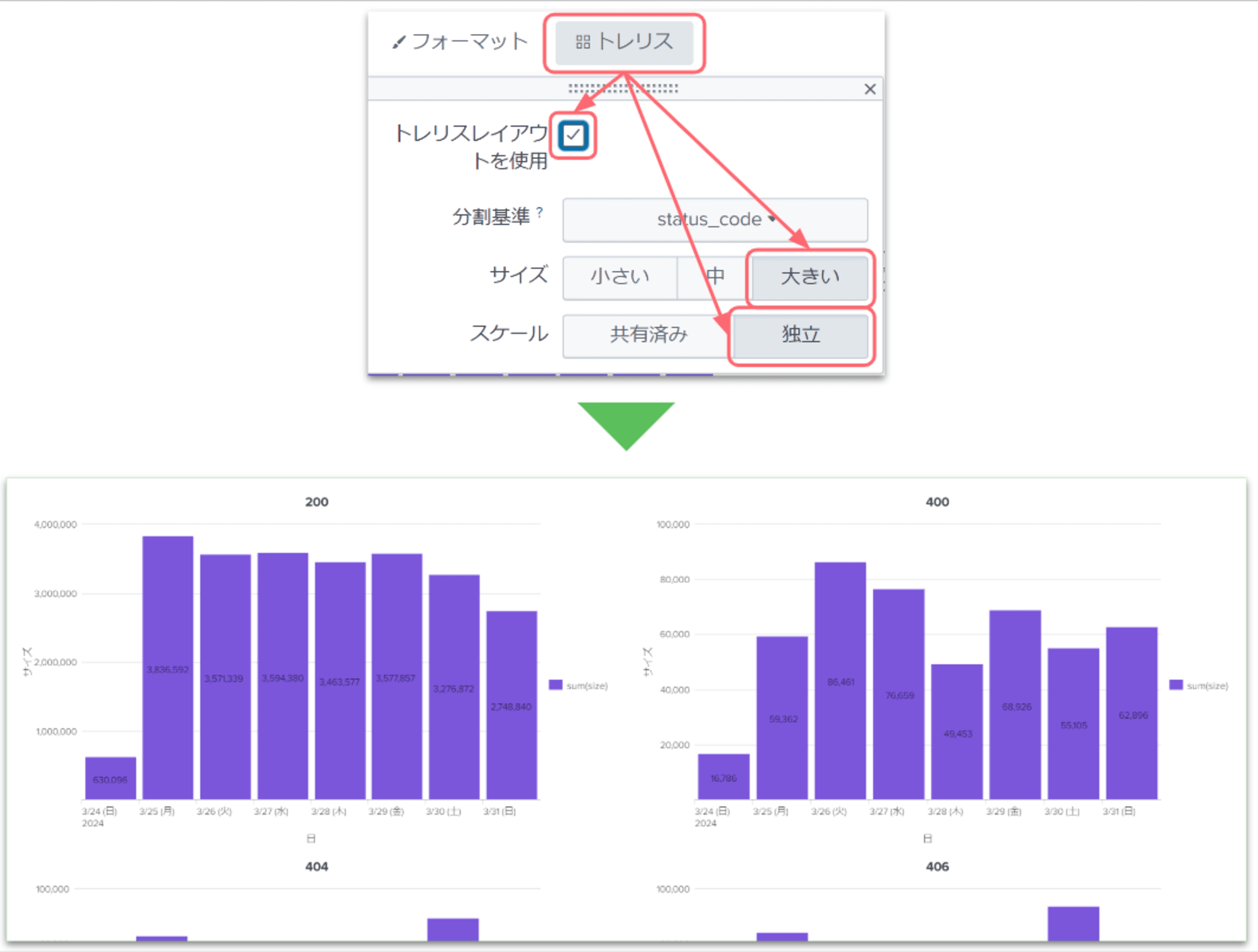This screenshot has height=952, width=1258.
Task: Click the 55,105 bar in chart 400
Action: [1074, 724]
